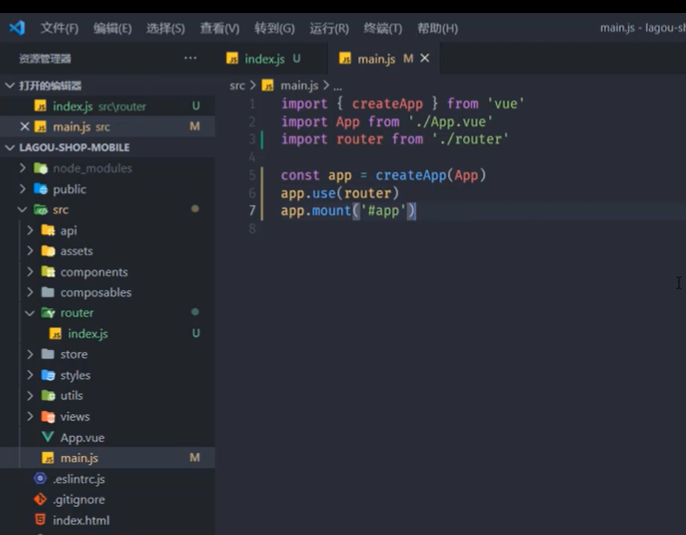Collapse the LAGOU-SHOP-MOBILE project section
The width and height of the screenshot is (686, 535).
pos(10,147)
